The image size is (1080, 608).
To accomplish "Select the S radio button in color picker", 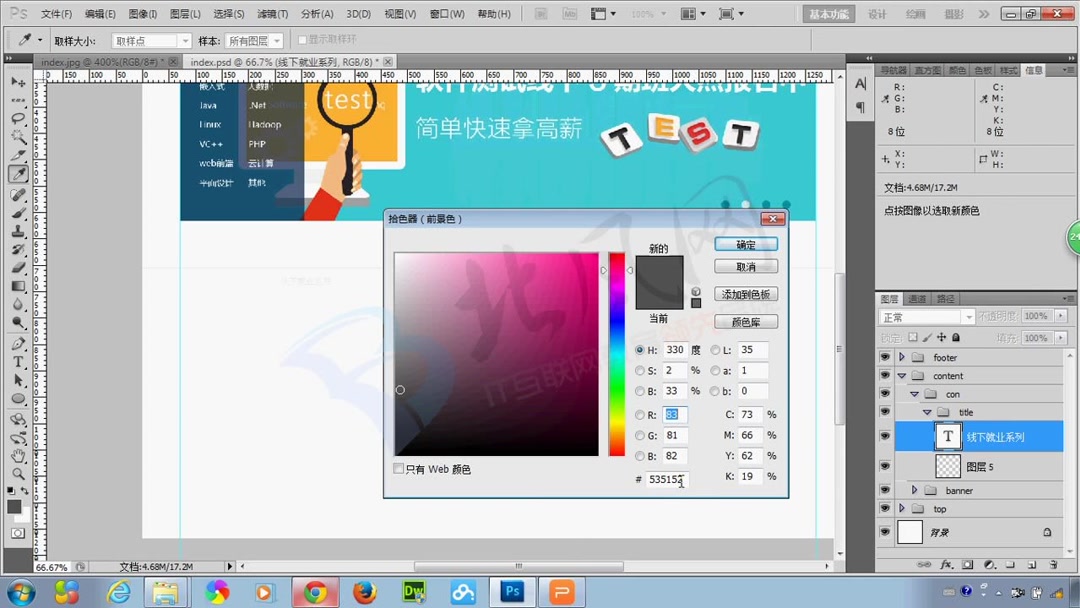I will (x=640, y=371).
